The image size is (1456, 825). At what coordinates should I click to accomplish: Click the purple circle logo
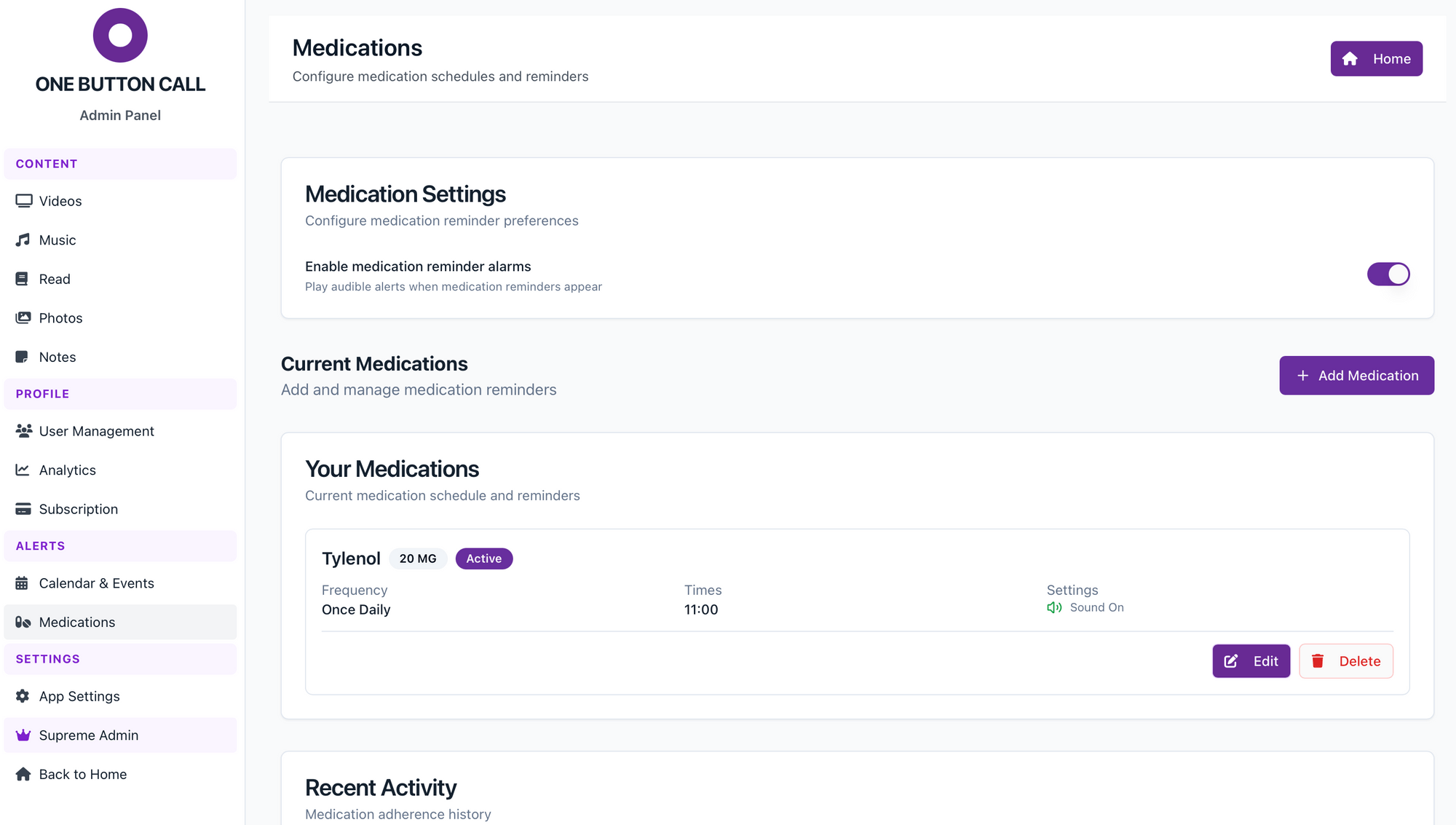point(120,35)
